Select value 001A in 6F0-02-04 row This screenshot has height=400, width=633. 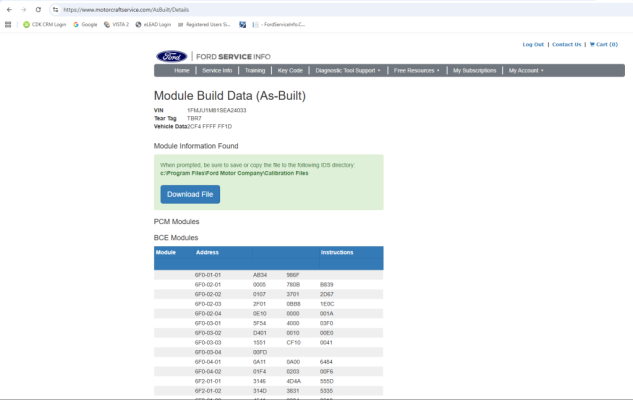[x=327, y=314]
